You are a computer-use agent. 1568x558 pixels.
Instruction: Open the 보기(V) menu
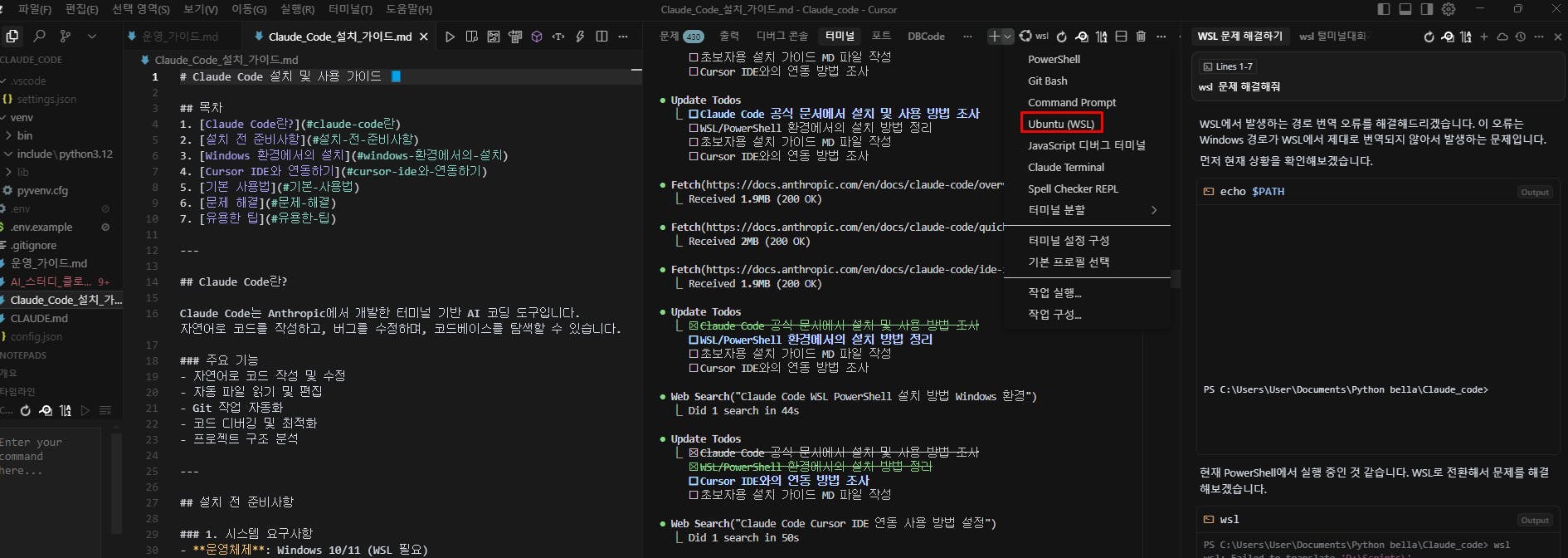pyautogui.click(x=200, y=9)
